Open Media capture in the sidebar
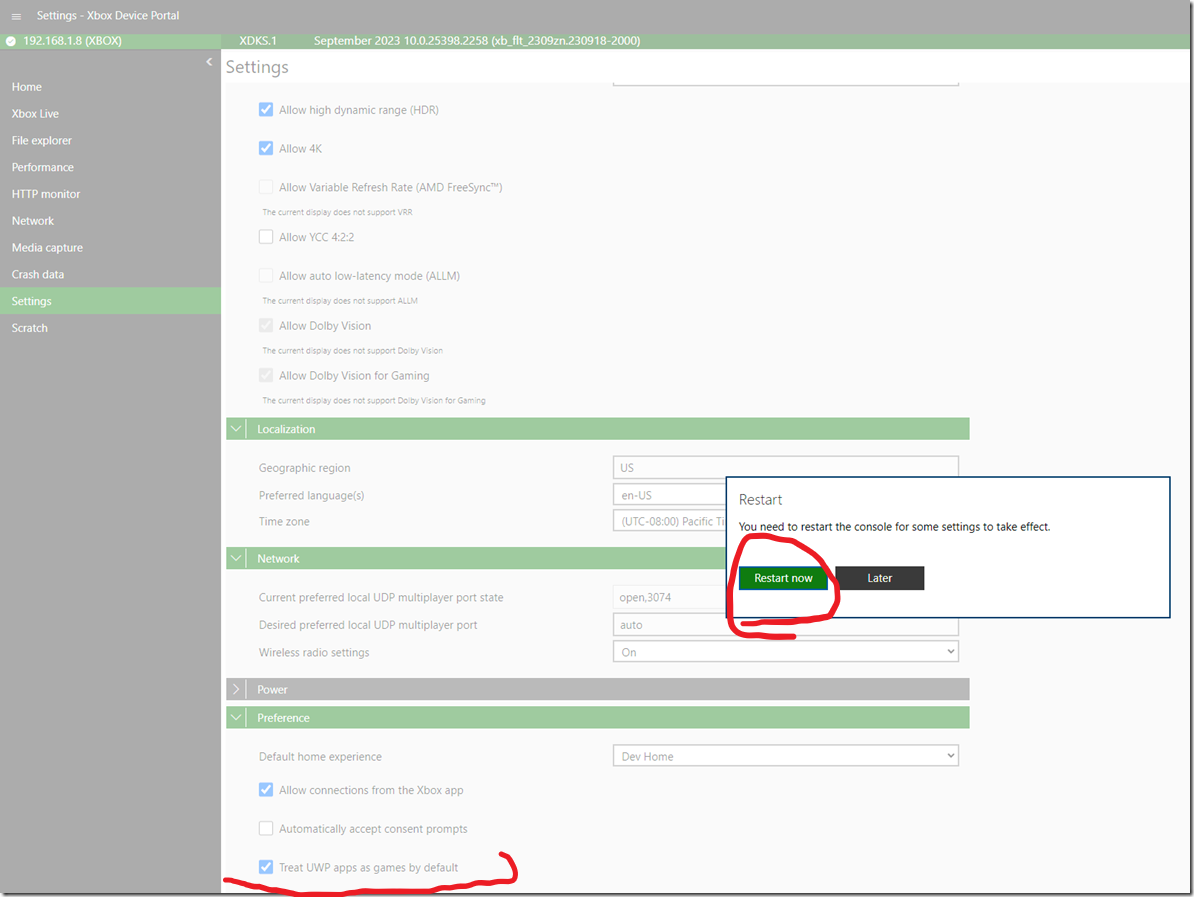This screenshot has width=1194, height=897. (47, 248)
